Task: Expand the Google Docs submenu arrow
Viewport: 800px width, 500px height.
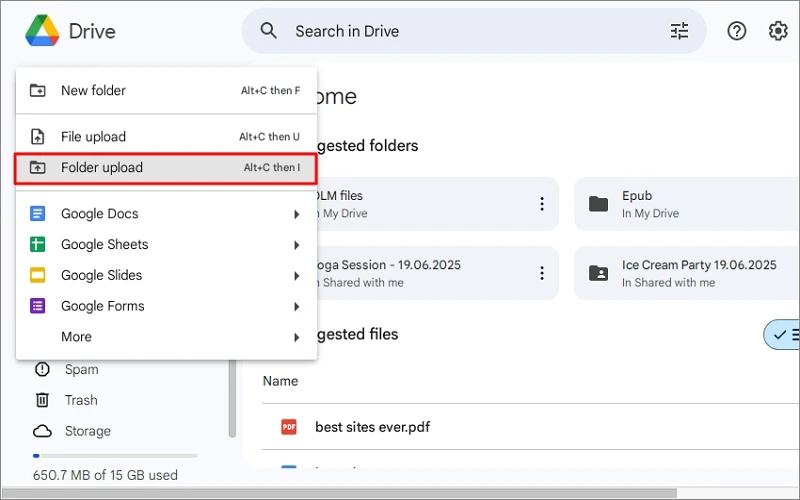Action: point(296,214)
